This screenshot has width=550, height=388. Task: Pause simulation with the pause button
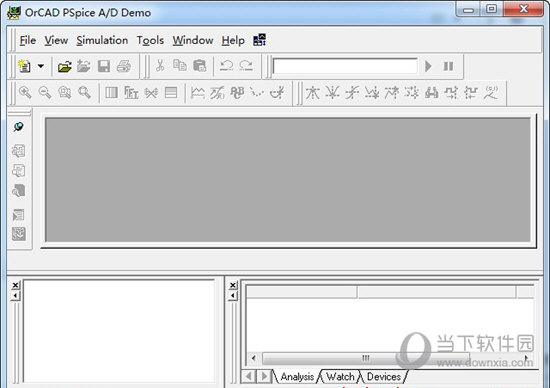pyautogui.click(x=448, y=66)
